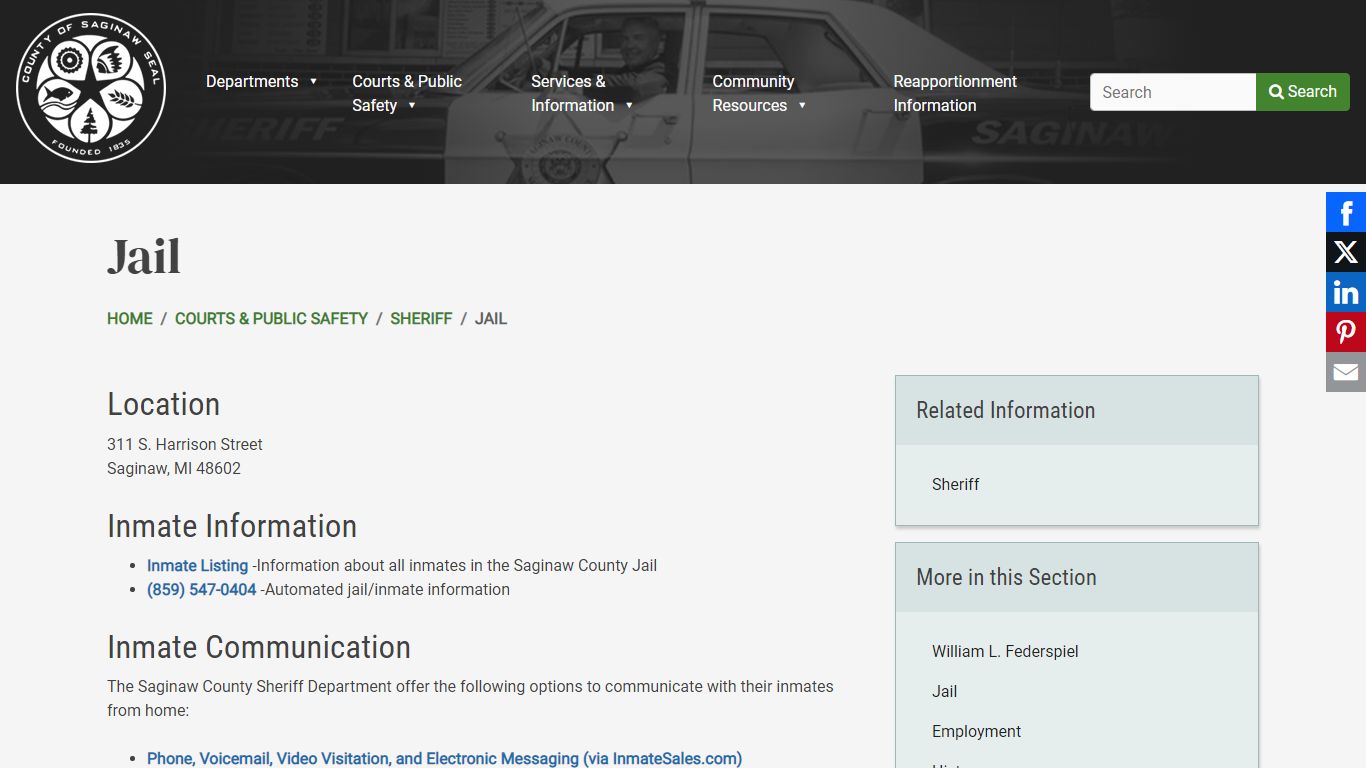Viewport: 1366px width, 768px height.
Task: Expand the Departments dropdown menu
Action: 261,81
